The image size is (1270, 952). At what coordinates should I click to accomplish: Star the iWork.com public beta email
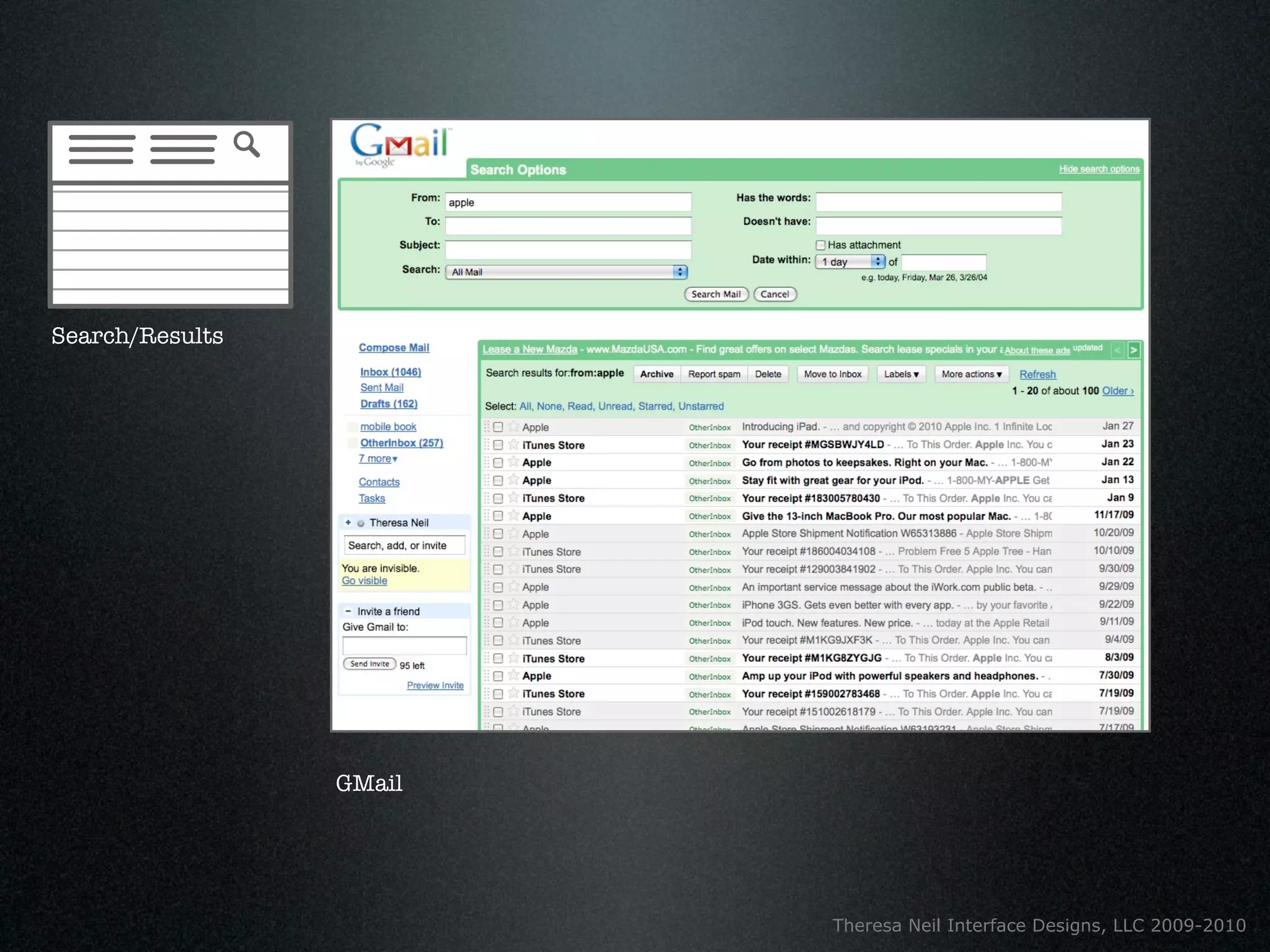coord(513,587)
